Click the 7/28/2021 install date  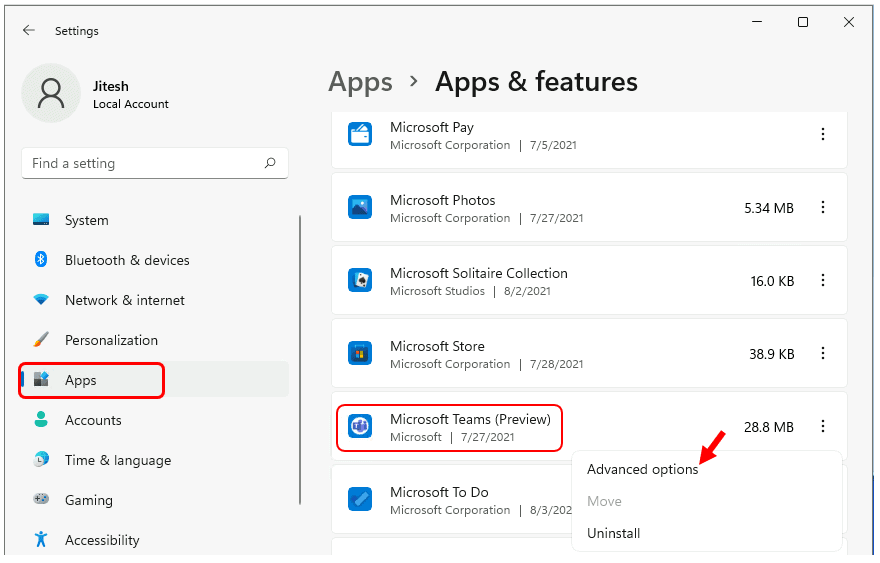point(557,364)
